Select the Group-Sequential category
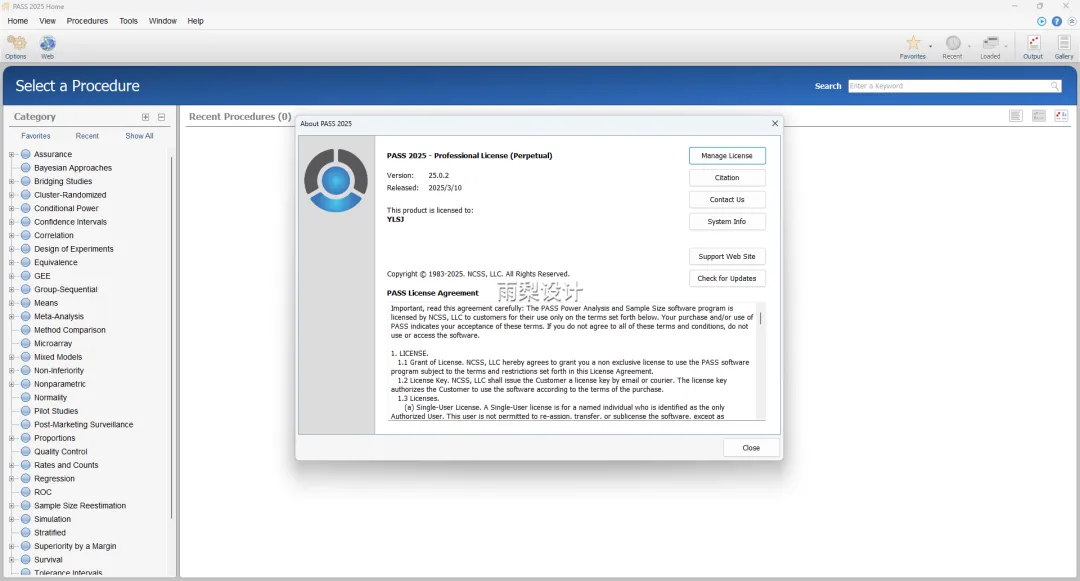 pos(65,289)
